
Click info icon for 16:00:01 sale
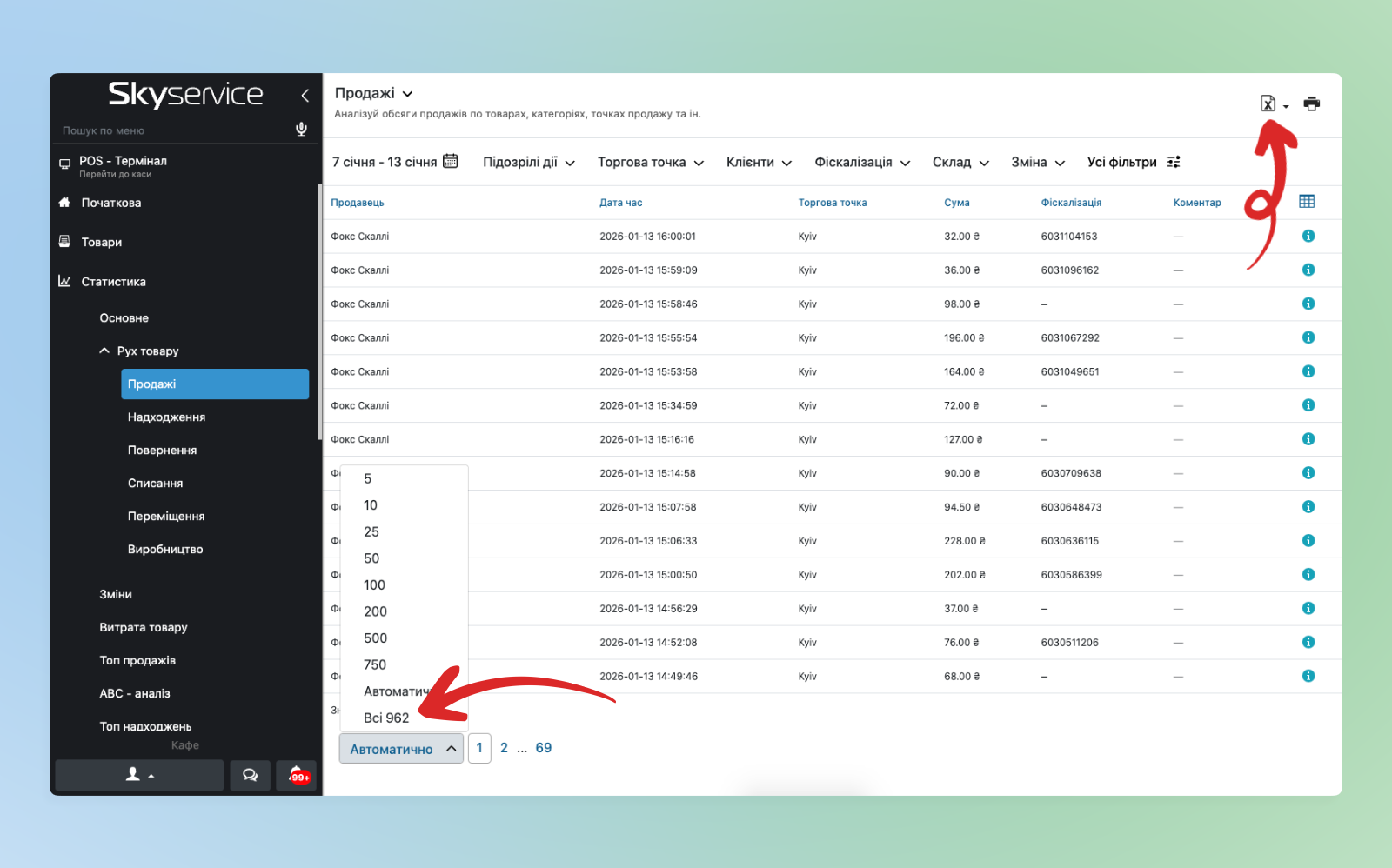tap(1308, 237)
